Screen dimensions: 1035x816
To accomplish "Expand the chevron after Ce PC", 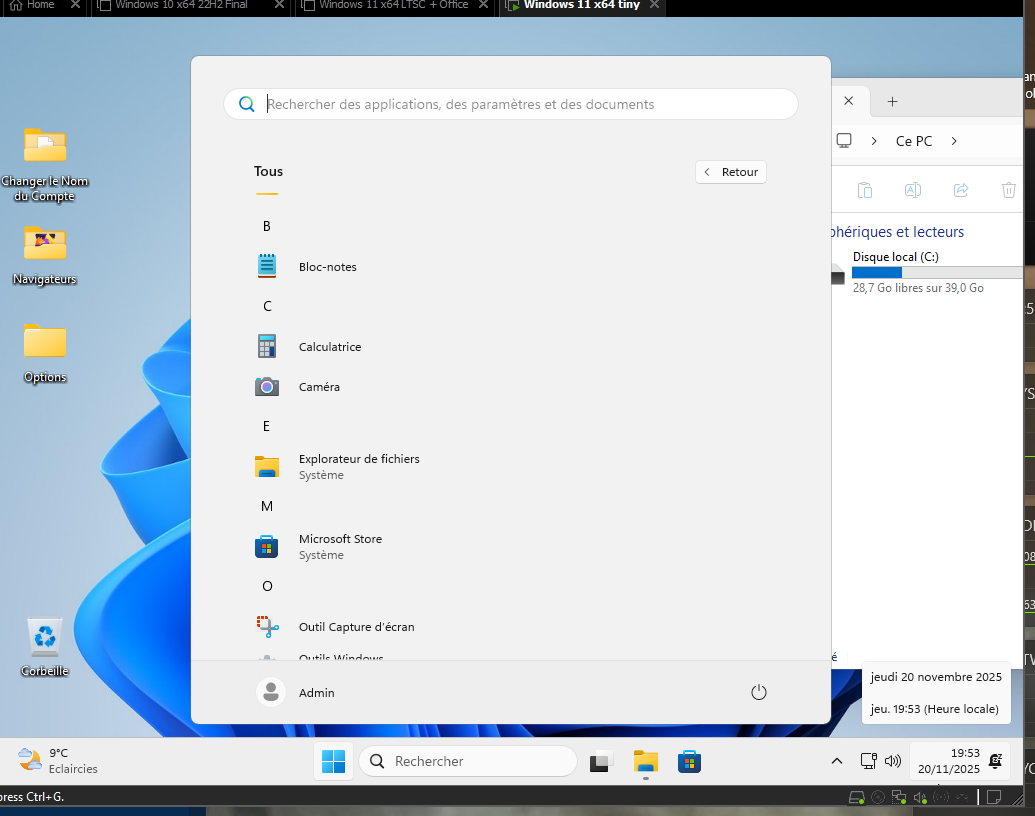I will [954, 141].
